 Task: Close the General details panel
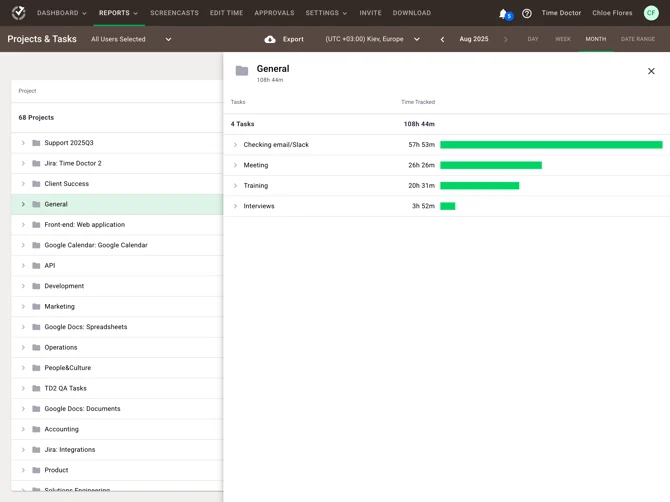(x=651, y=71)
